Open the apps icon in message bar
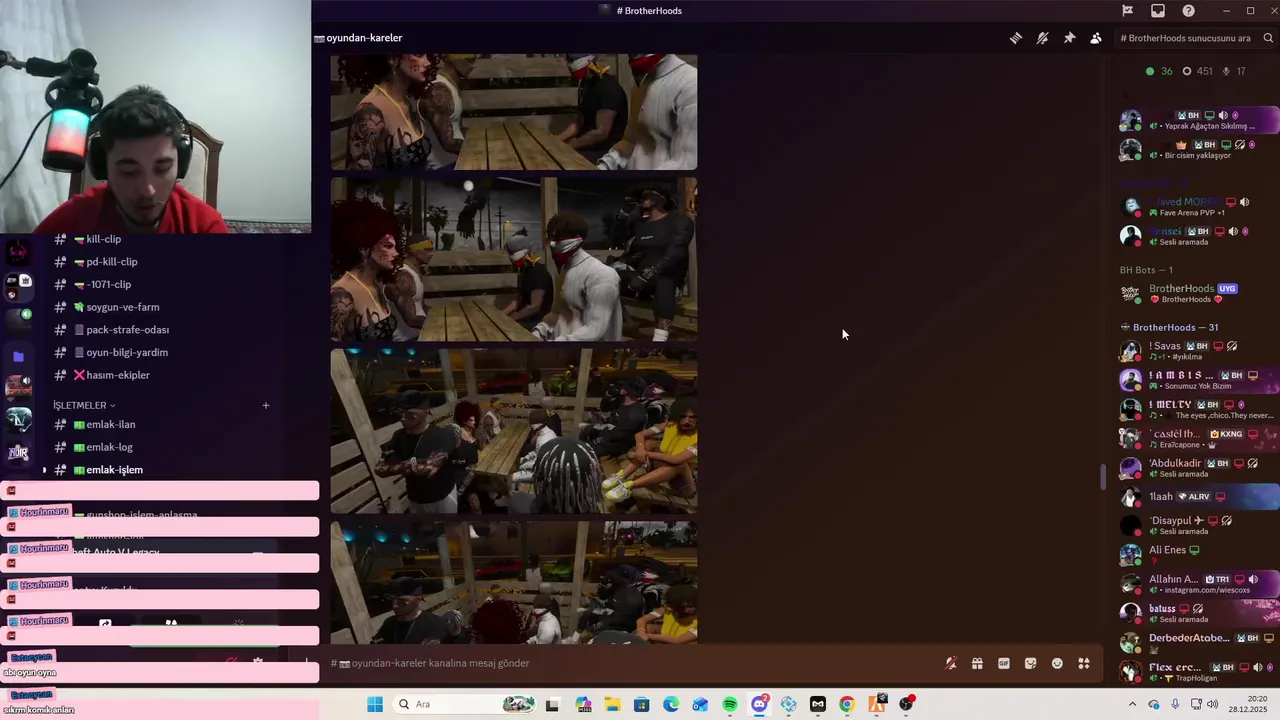Screen dimensions: 1280x720 click(x=1084, y=663)
